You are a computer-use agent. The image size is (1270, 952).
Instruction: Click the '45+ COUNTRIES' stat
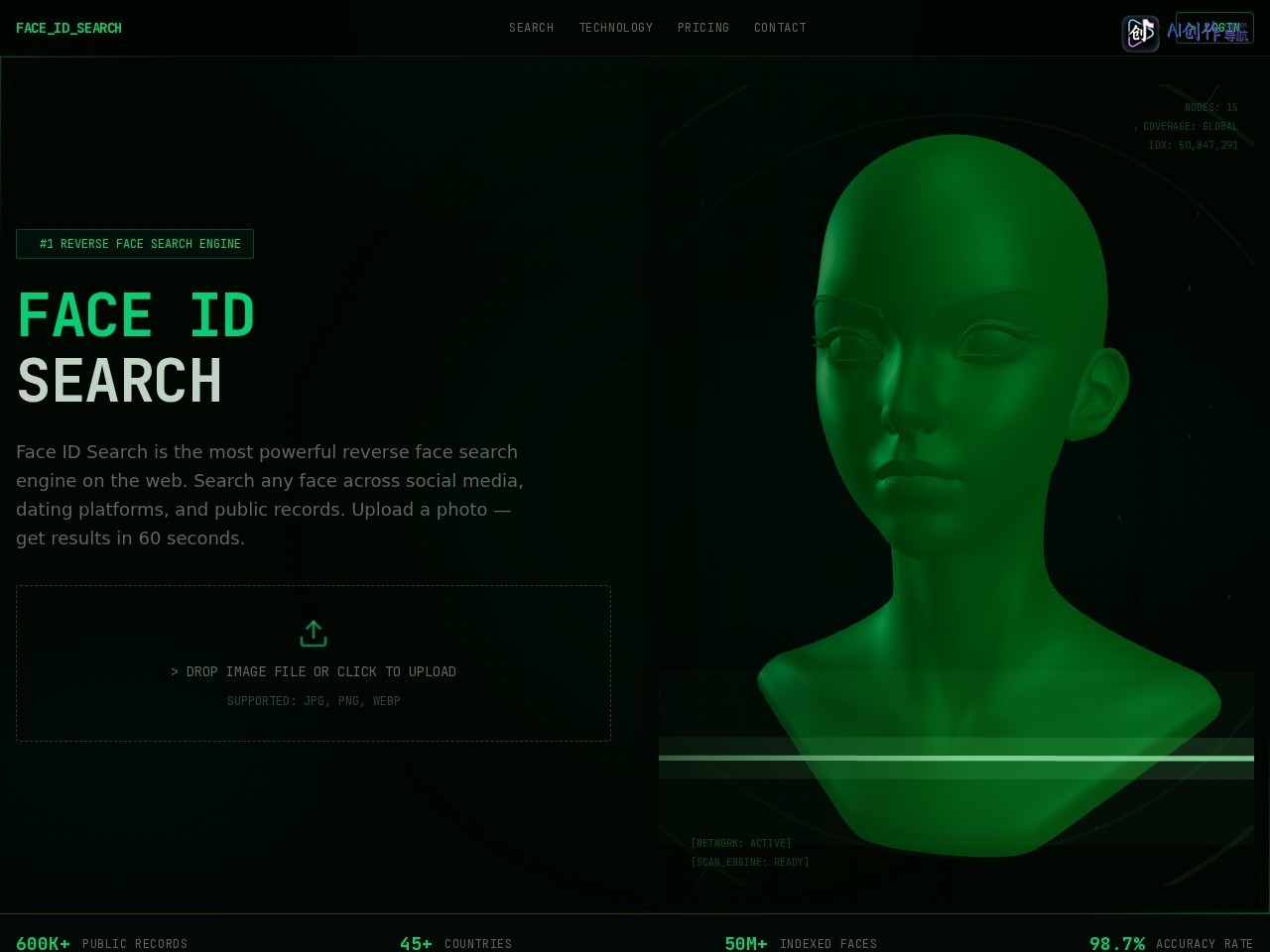455,943
